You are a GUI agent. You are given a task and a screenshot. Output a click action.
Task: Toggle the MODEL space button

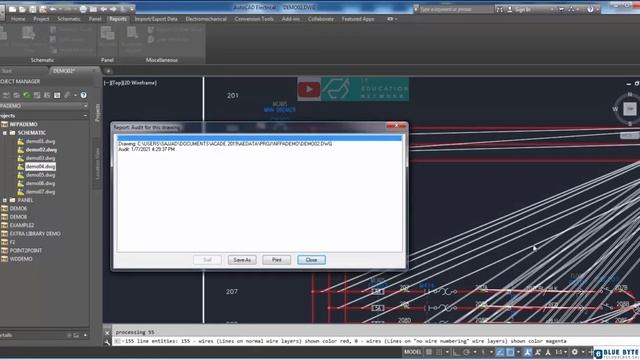pyautogui.click(x=413, y=352)
